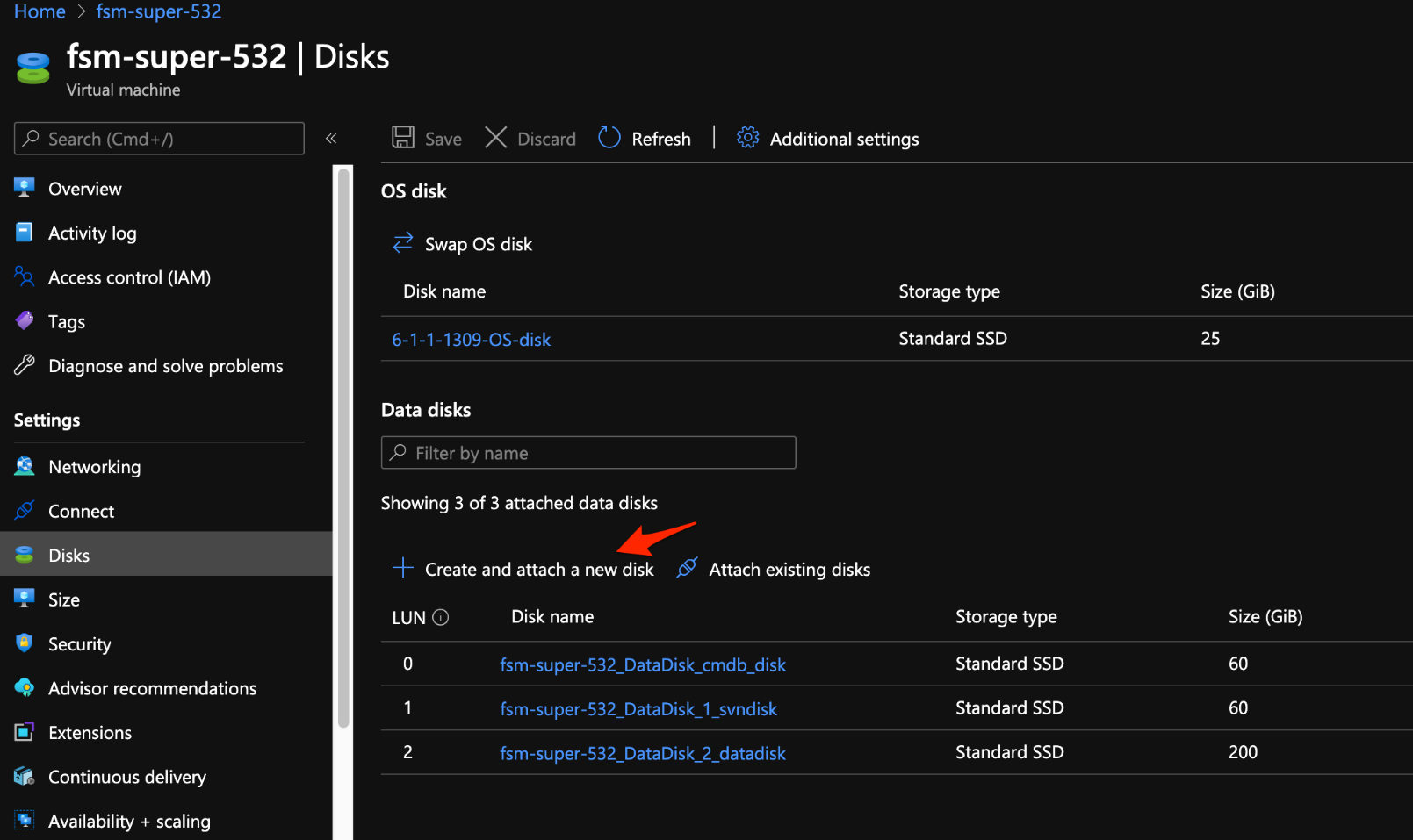Collapse the sidebar with double chevron
The width and height of the screenshot is (1413, 840).
click(331, 139)
